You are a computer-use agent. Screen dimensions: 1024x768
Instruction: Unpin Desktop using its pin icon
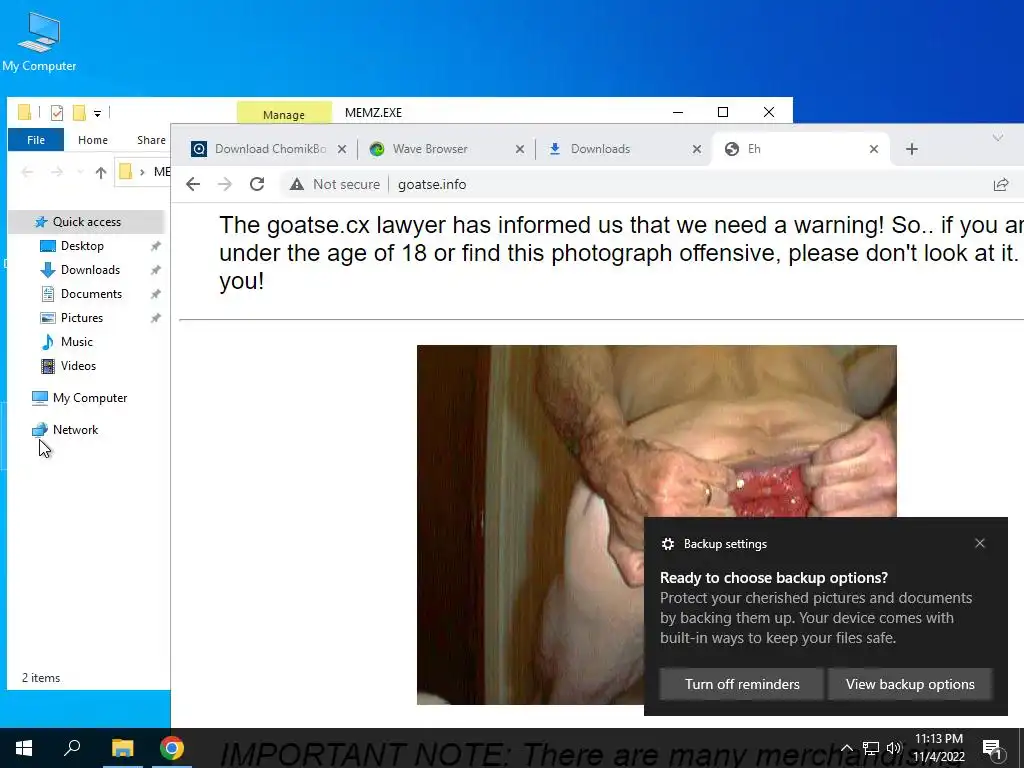155,246
